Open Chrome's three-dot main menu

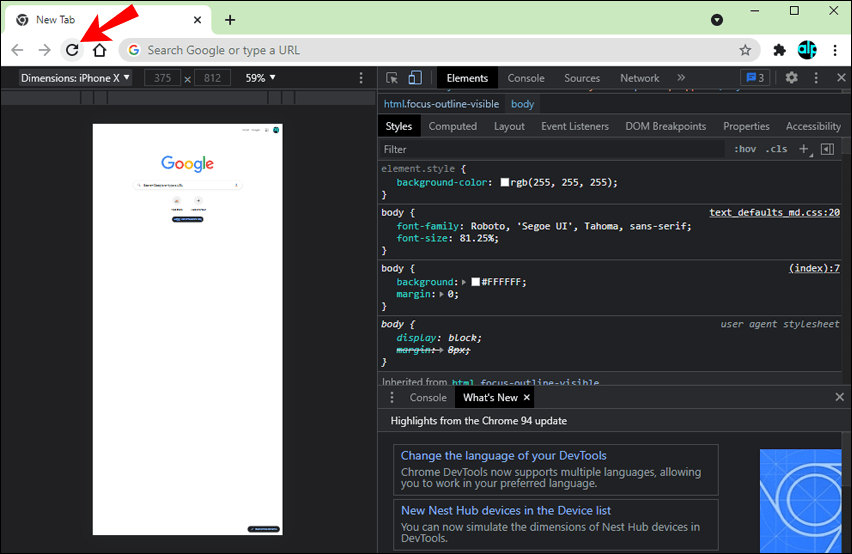[x=835, y=51]
